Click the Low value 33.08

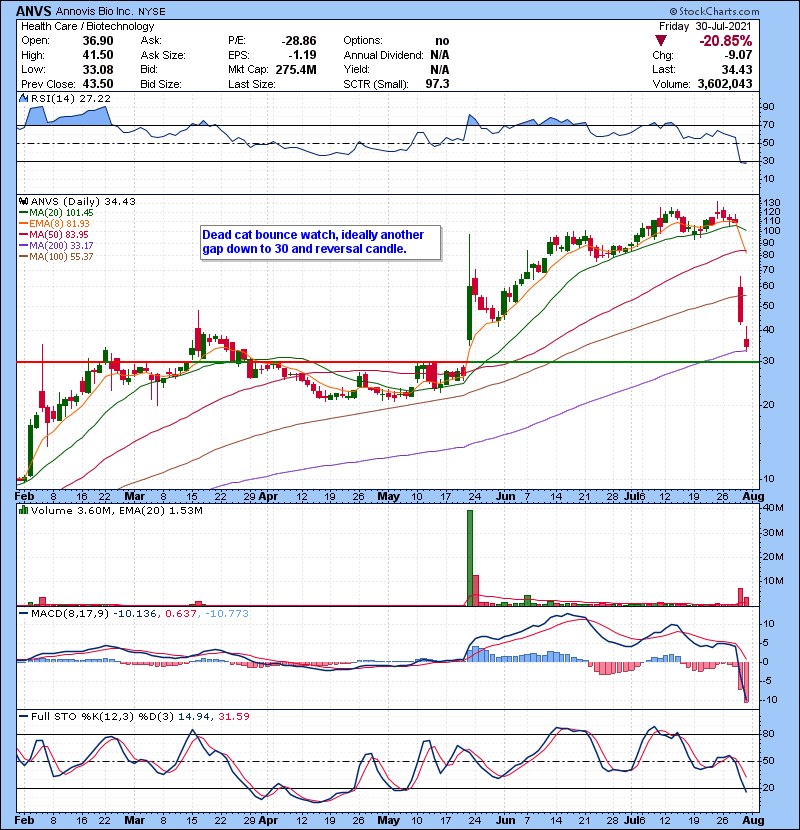[x=98, y=69]
